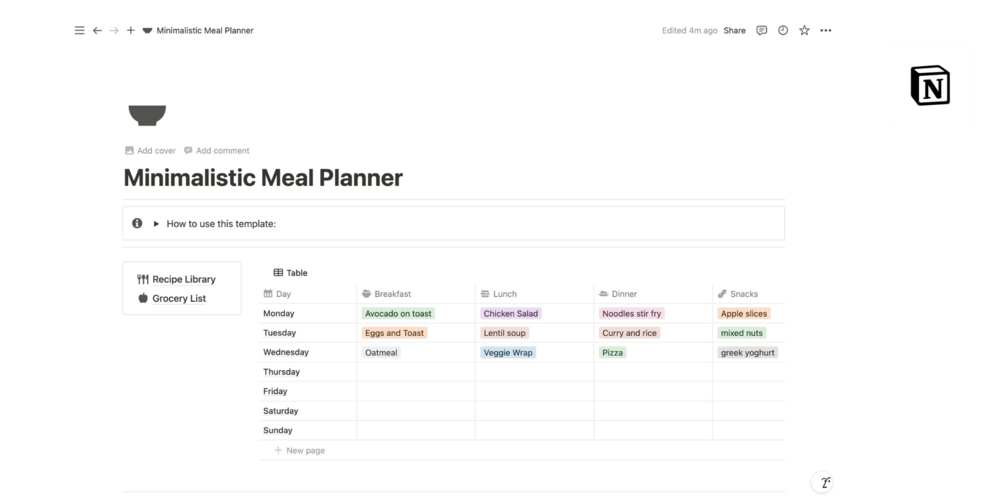Screen dimensions: 1005x502
Task: Click the Share button
Action: (735, 31)
